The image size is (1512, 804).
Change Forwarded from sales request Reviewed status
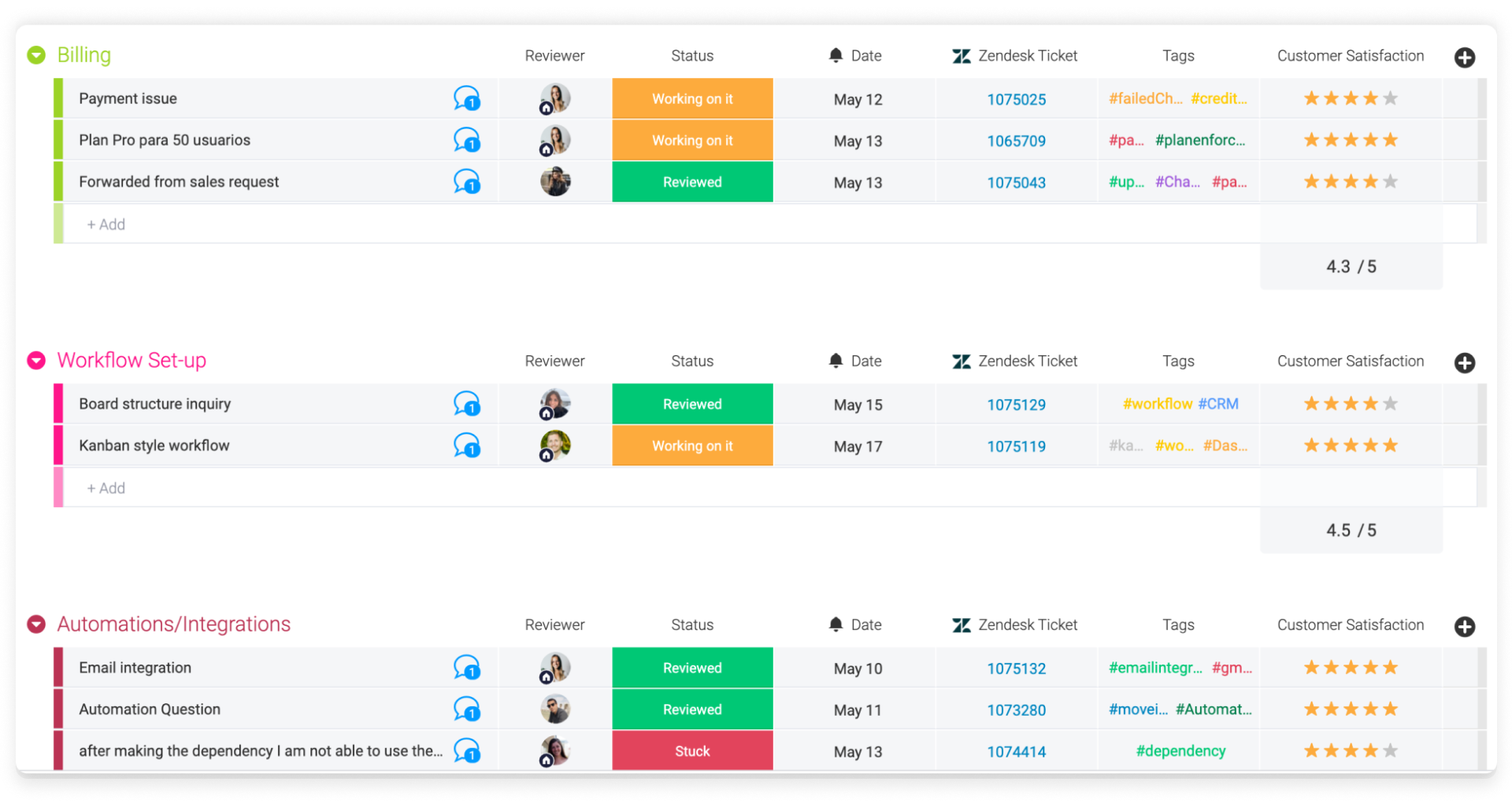[x=692, y=182]
